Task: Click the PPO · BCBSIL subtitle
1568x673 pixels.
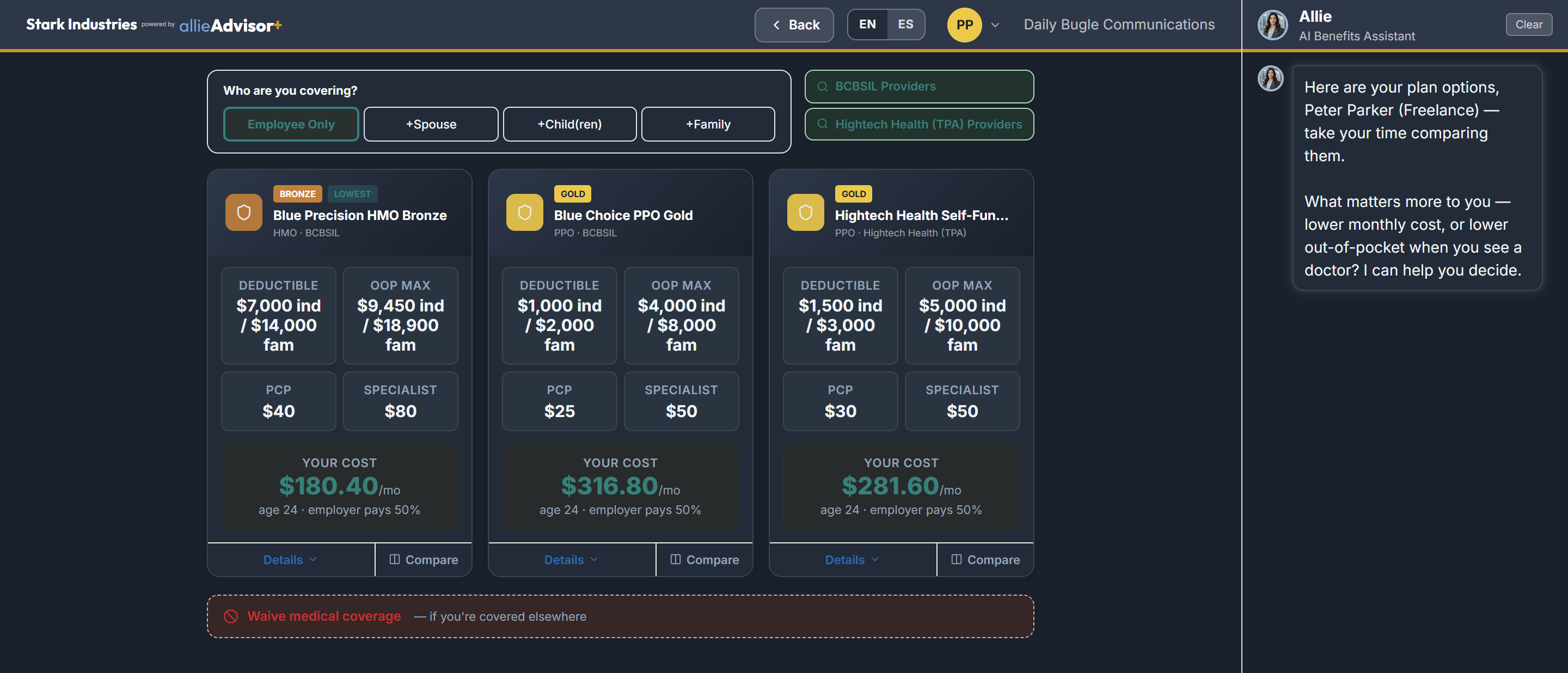Action: coord(585,233)
